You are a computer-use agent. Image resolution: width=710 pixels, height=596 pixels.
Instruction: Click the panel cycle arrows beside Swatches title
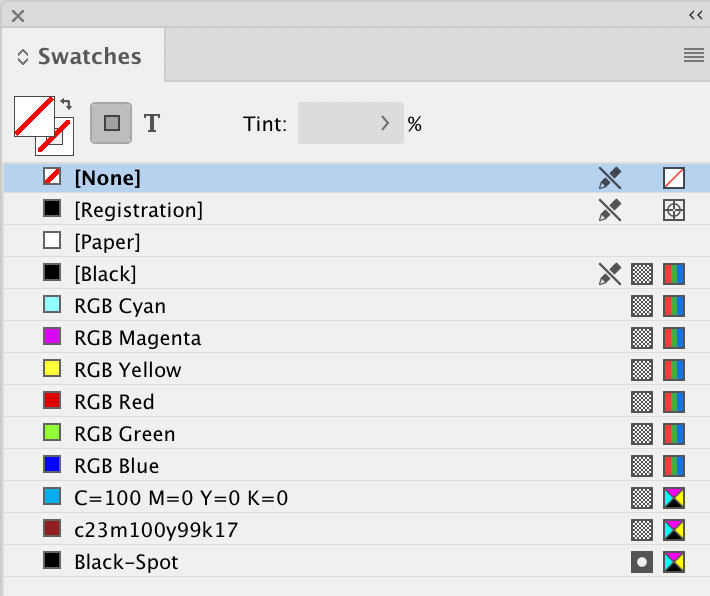click(x=23, y=58)
